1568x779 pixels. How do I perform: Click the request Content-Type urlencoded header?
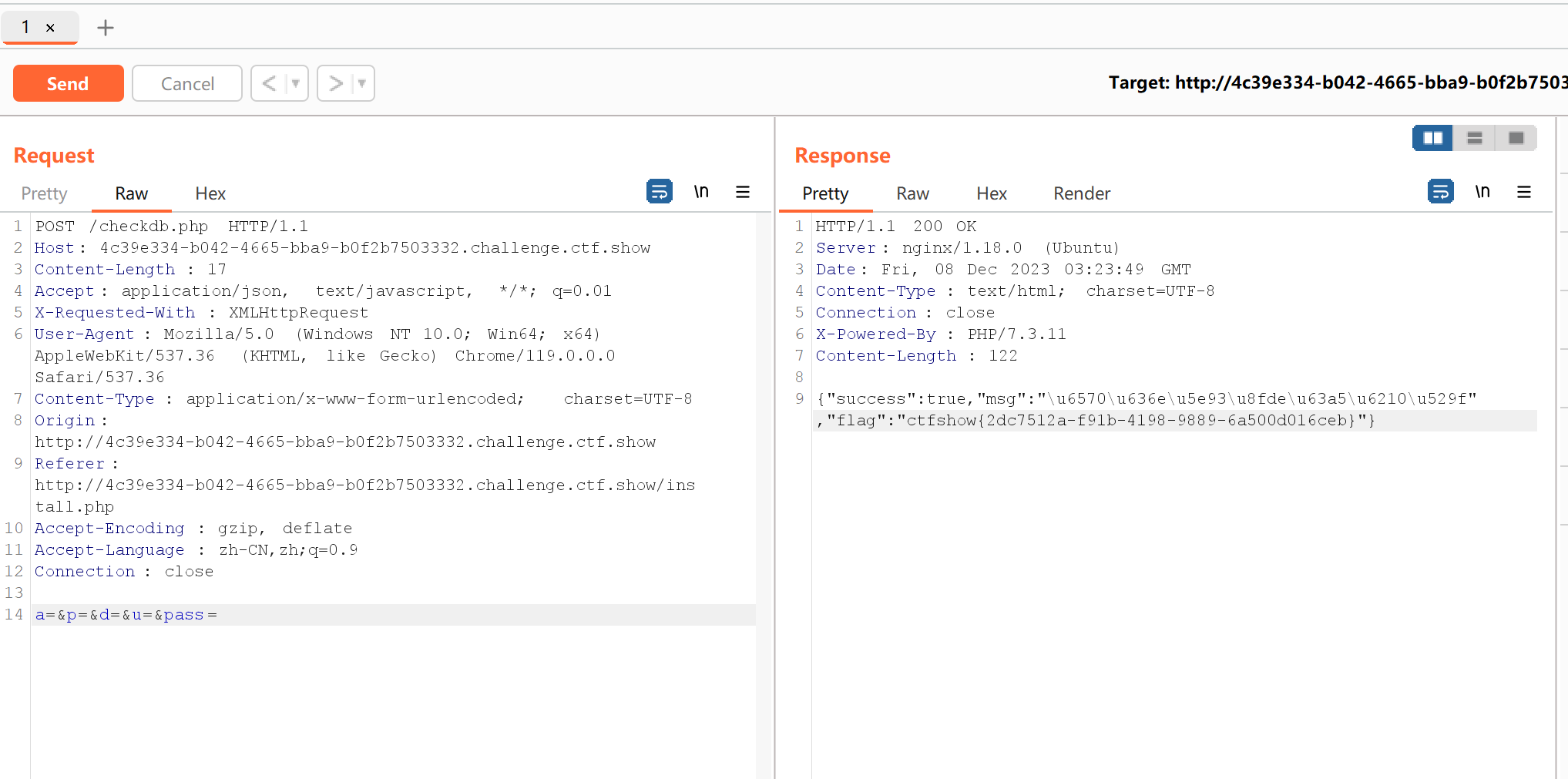tap(364, 399)
